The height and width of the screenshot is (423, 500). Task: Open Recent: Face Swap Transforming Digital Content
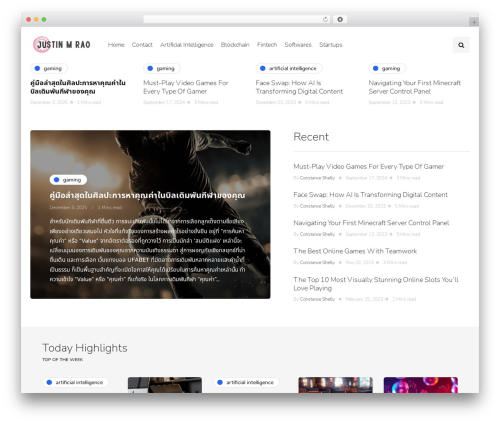click(370, 195)
